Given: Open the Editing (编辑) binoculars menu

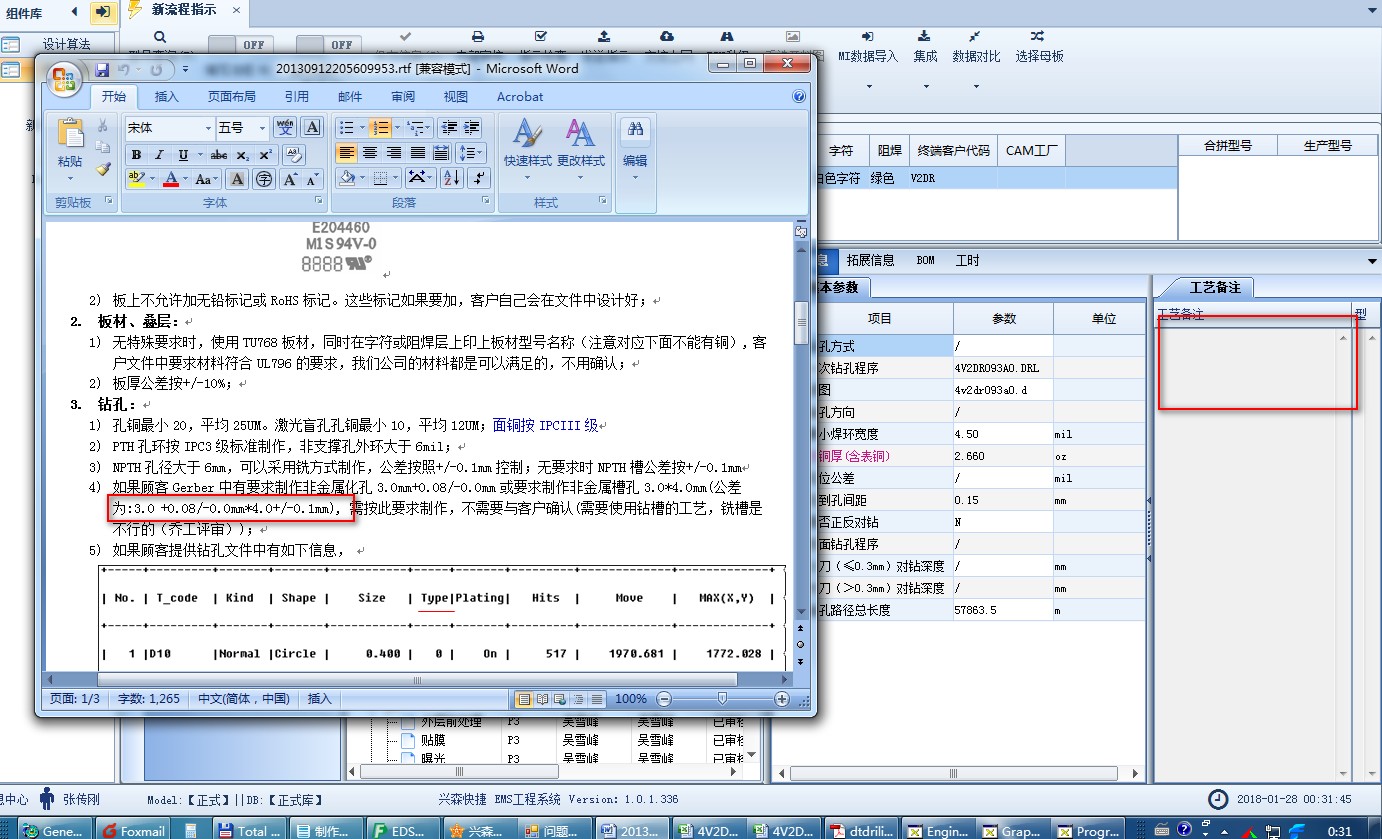Looking at the screenshot, I should [635, 150].
